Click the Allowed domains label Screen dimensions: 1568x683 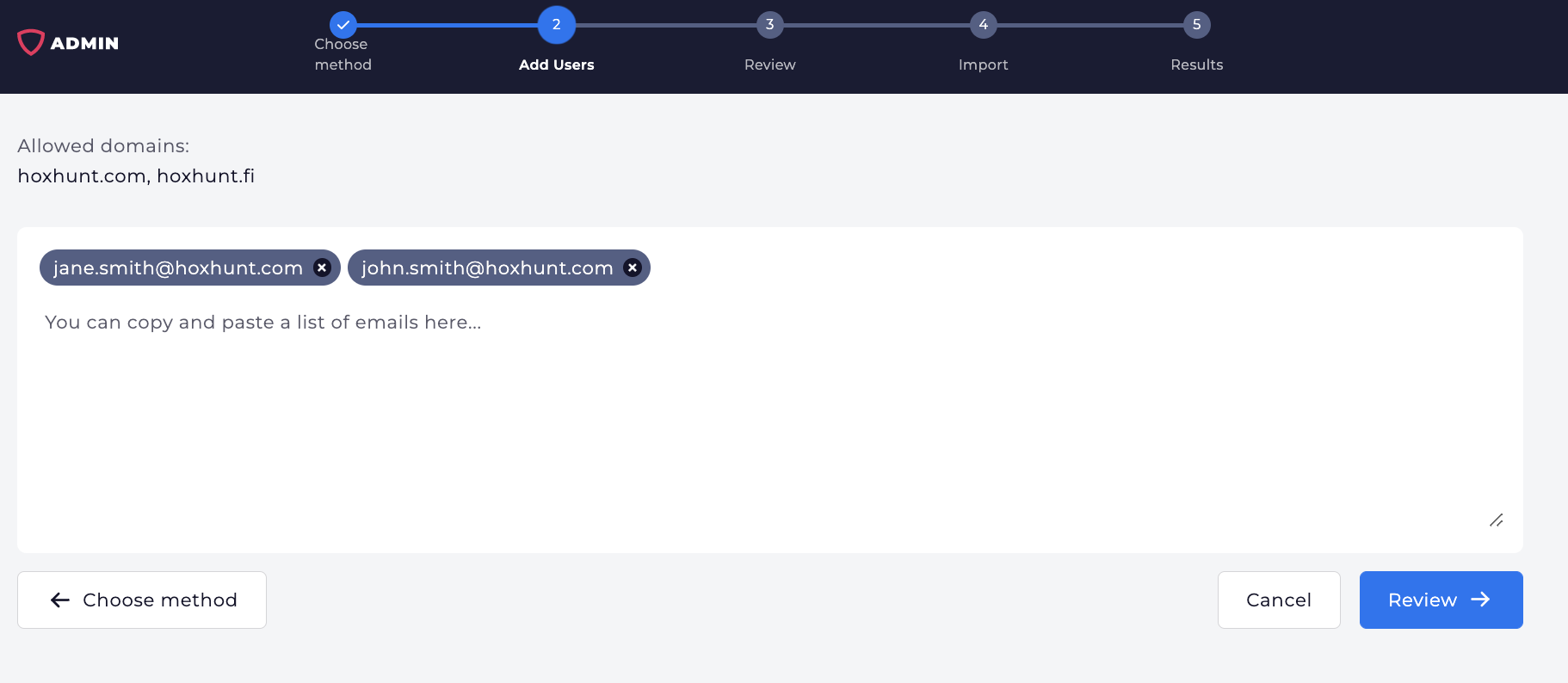[x=103, y=145]
